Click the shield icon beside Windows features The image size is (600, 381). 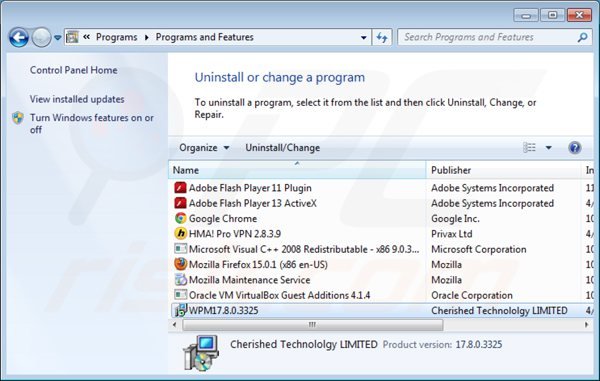[18, 118]
